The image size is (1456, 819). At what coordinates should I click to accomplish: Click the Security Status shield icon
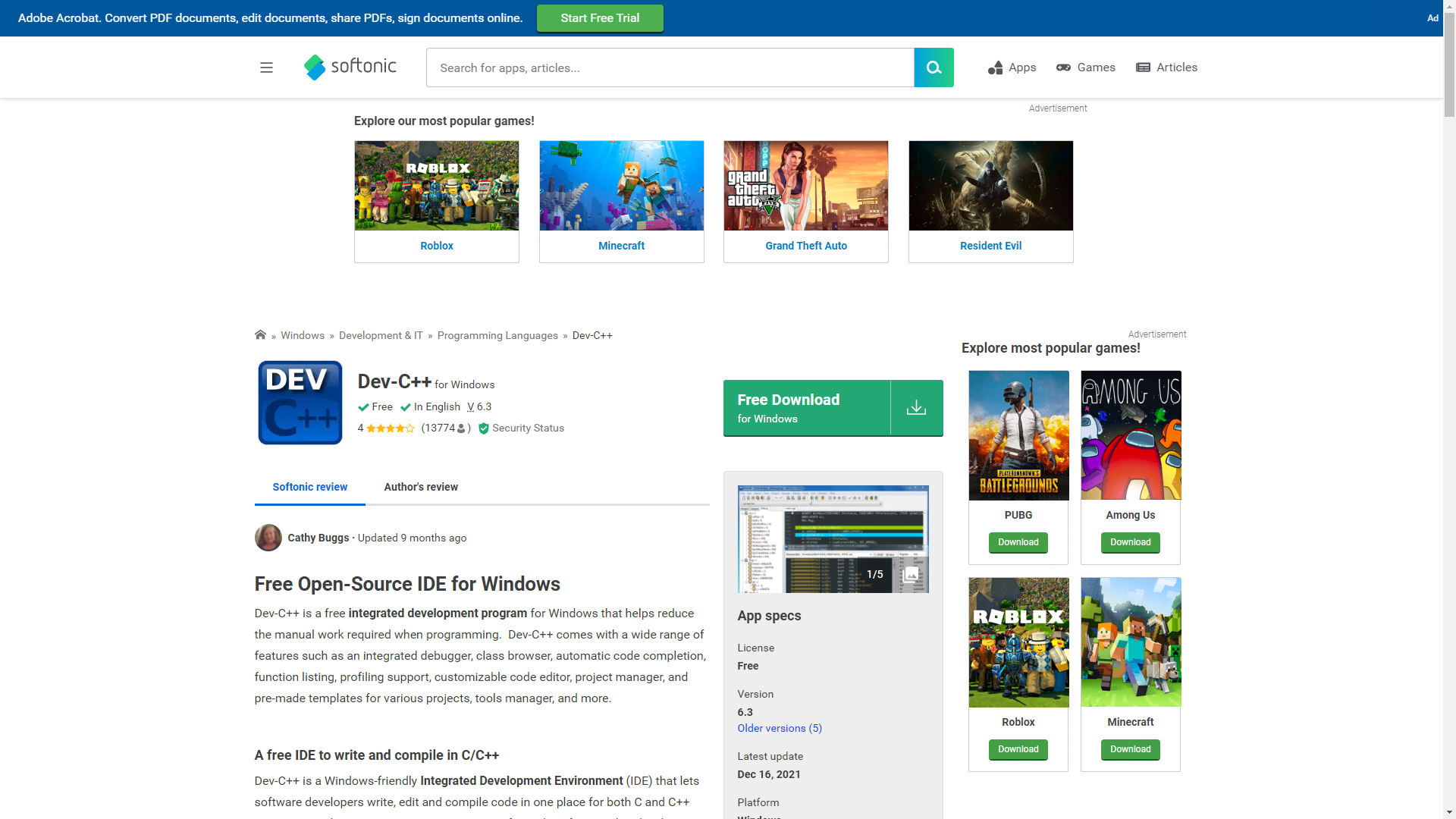click(484, 428)
